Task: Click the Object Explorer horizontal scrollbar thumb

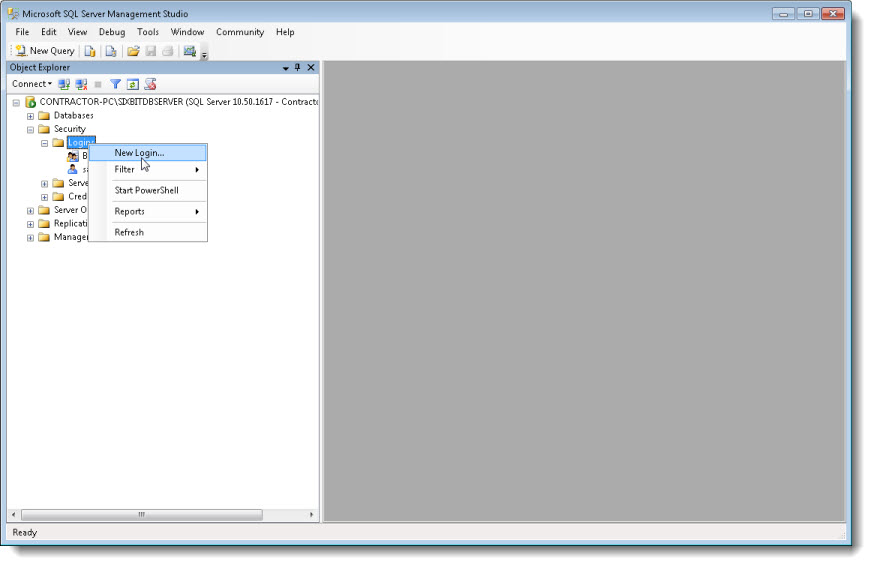Action: (x=141, y=515)
